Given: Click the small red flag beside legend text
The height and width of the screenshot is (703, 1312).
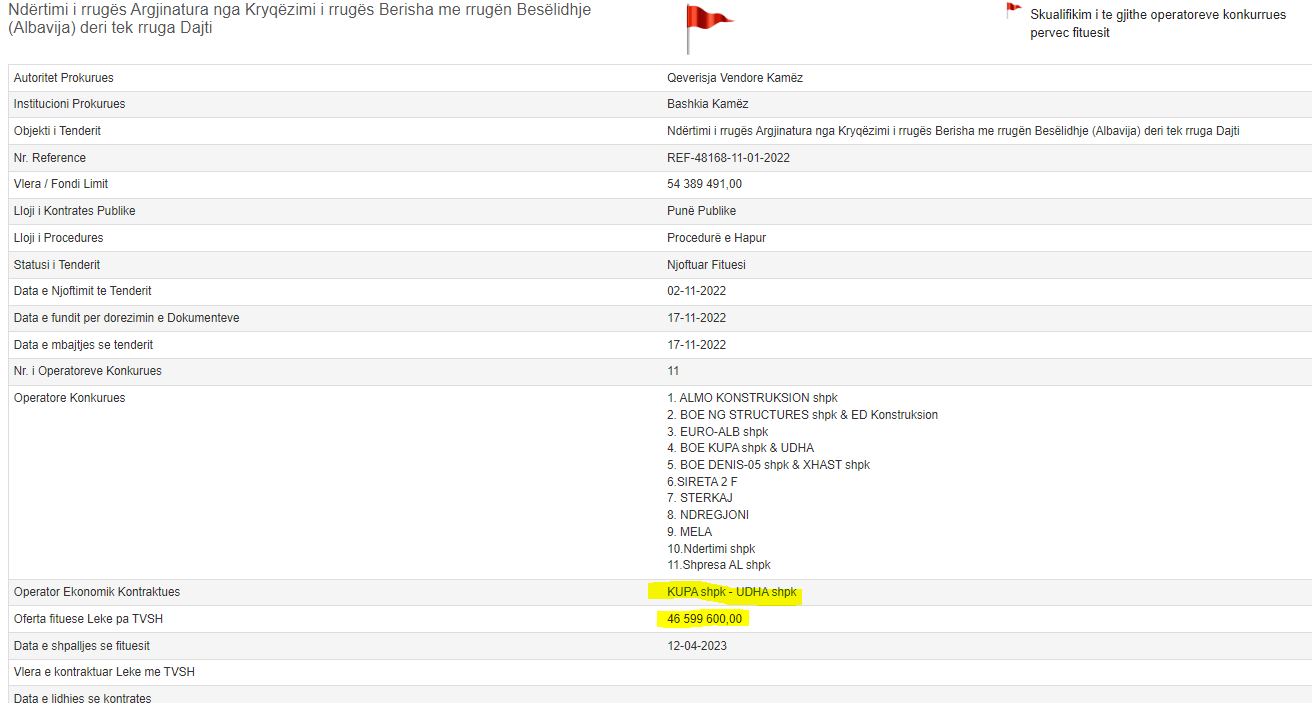Looking at the screenshot, I should 1013,11.
